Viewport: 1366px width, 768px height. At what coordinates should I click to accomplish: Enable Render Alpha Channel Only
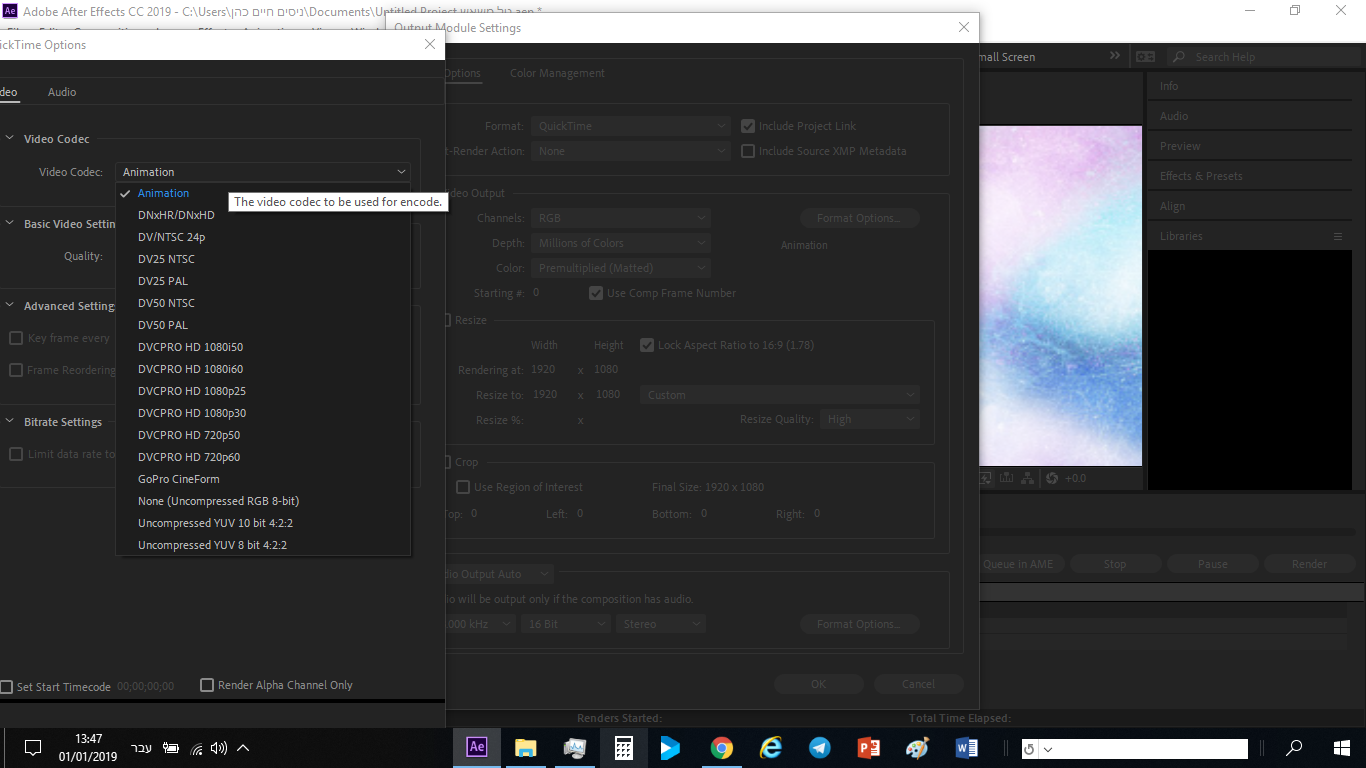tap(207, 684)
